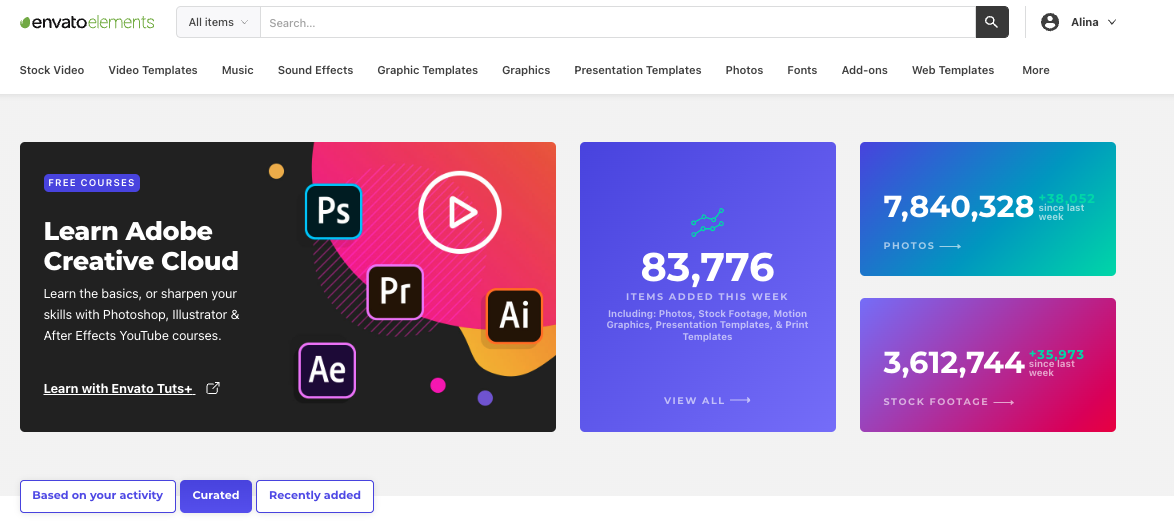Click the Premiere Pr icon
The width and height of the screenshot is (1174, 531).
coord(395,292)
